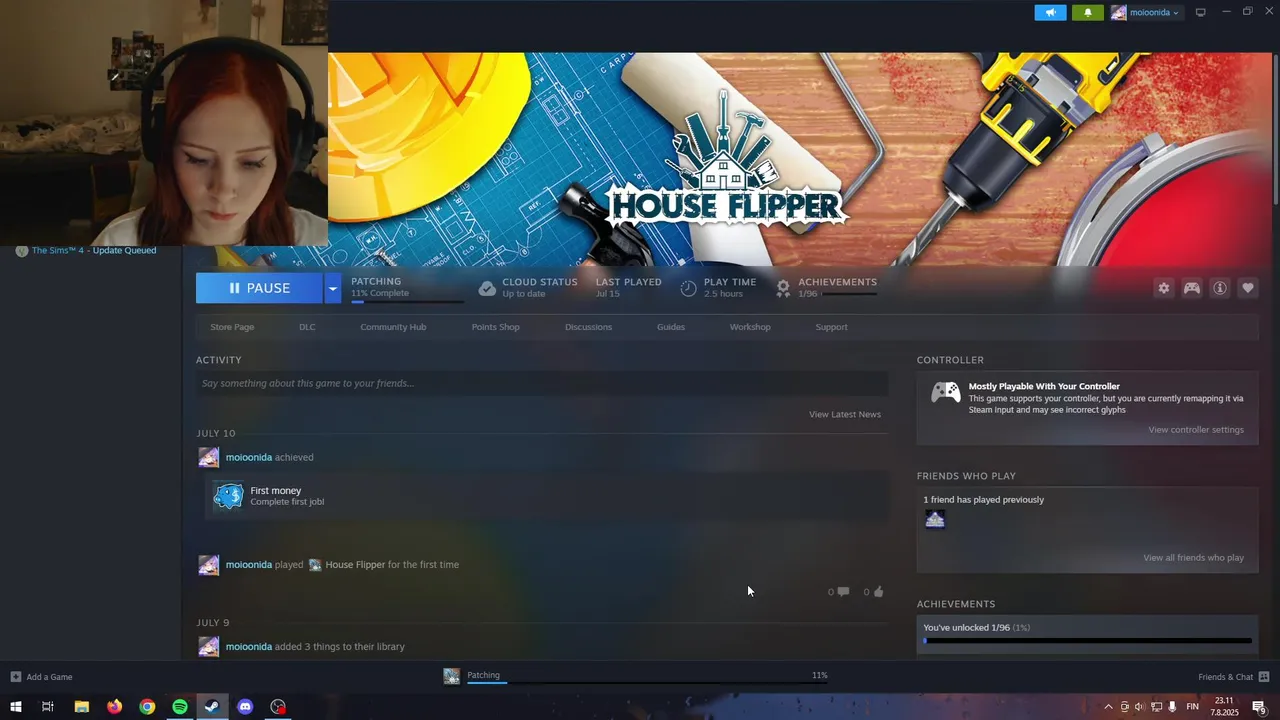Open Task View on taskbar

[x=47, y=707]
